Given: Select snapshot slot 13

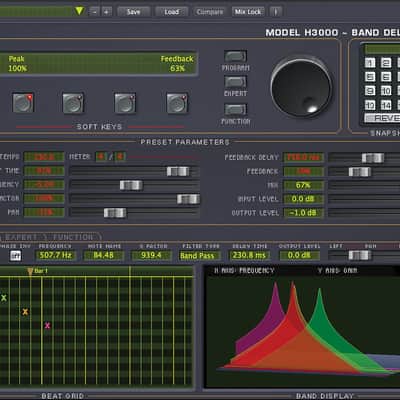Looking at the screenshot, I should (370, 105).
